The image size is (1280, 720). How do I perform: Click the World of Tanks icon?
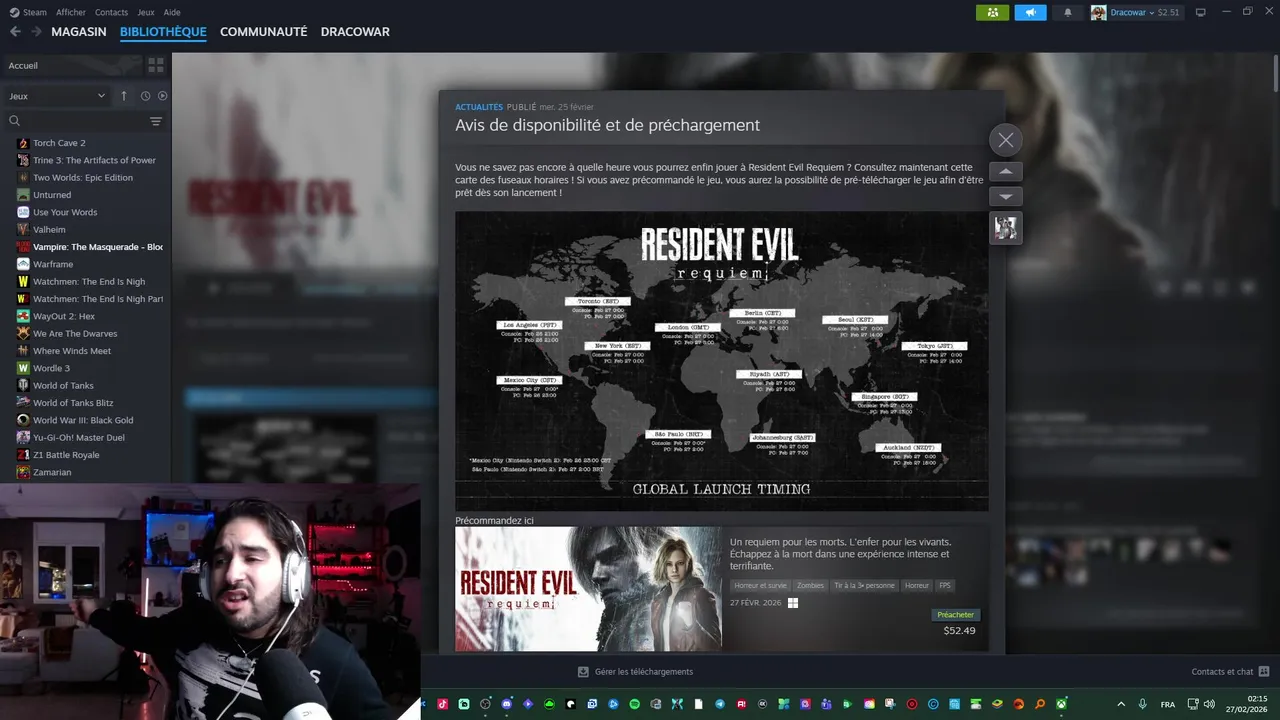(23, 385)
